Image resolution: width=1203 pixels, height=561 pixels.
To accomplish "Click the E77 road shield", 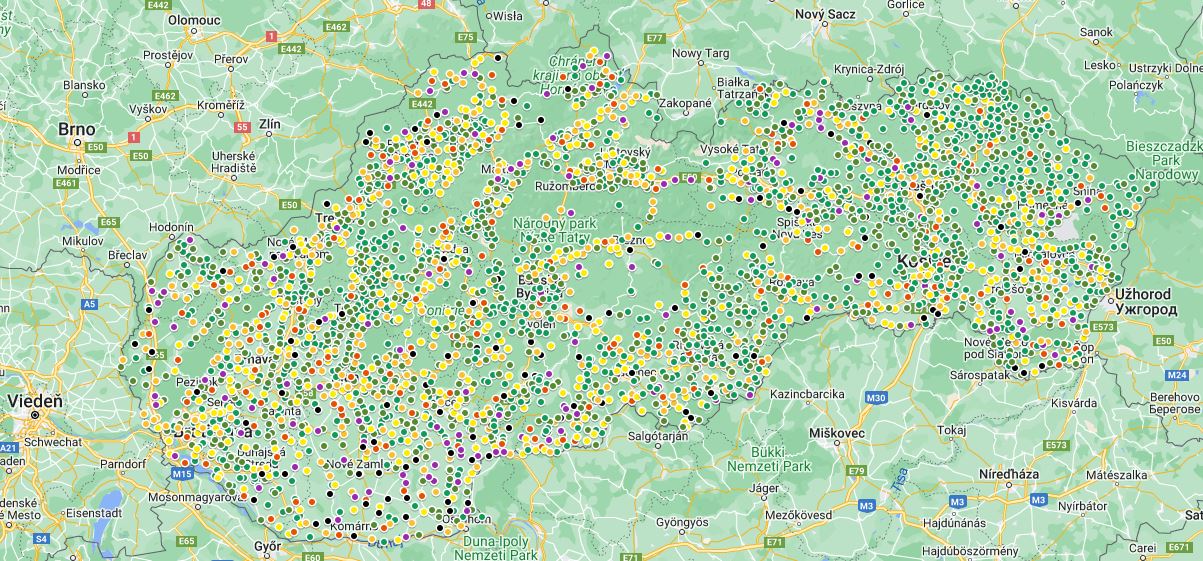I will coord(655,38).
